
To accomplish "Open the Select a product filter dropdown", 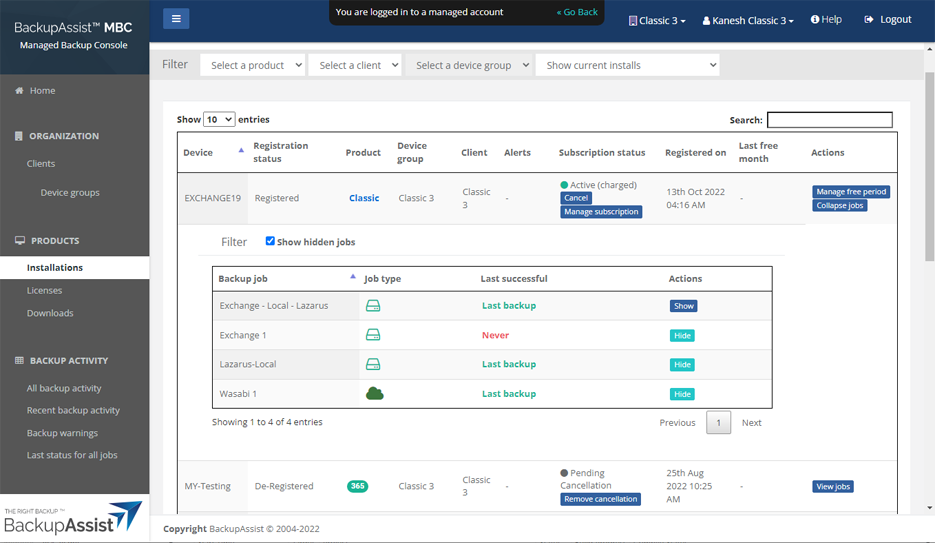I will click(253, 65).
